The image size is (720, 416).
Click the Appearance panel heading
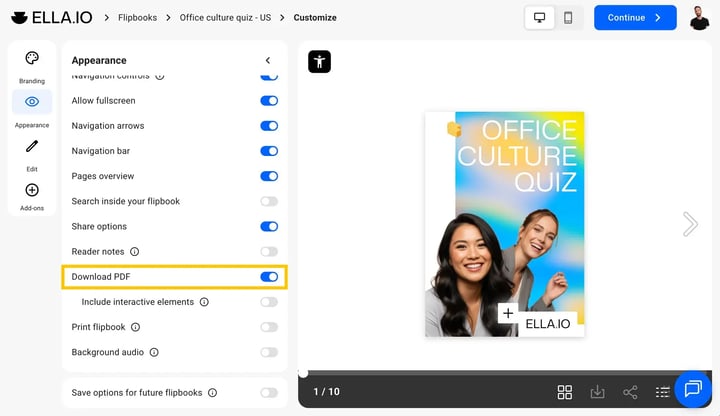(x=99, y=60)
